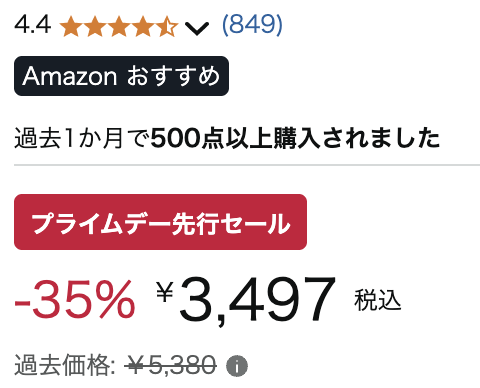Click the 500点以上購入されました bold text
This screenshot has height=388, width=480.
(x=295, y=138)
